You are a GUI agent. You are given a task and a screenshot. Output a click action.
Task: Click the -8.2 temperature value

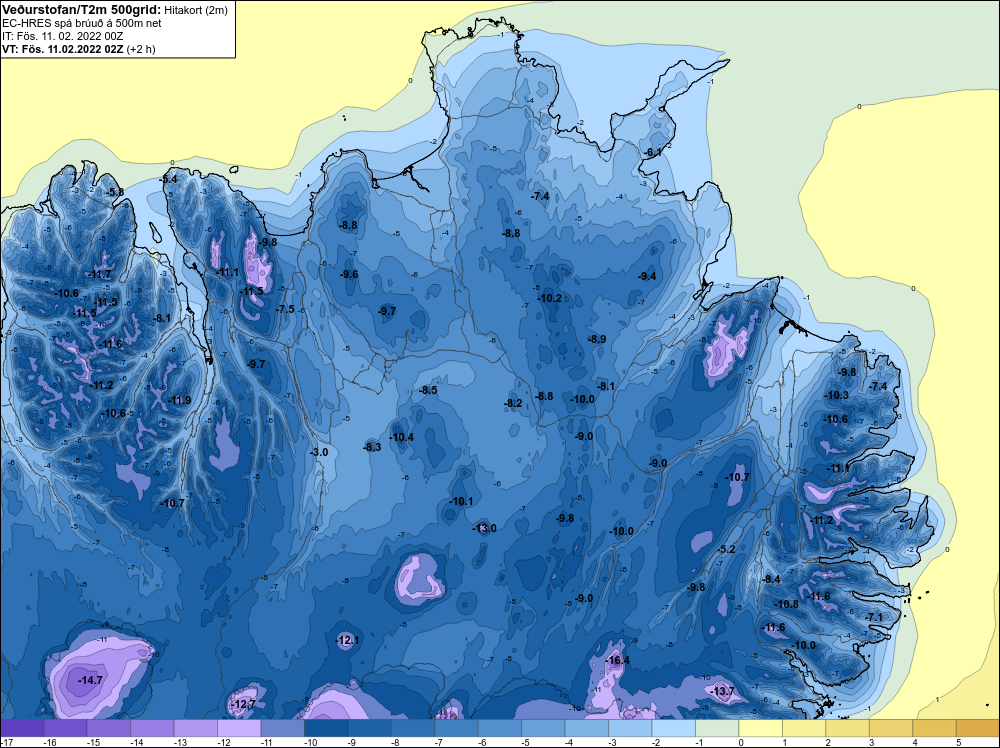tap(513, 403)
